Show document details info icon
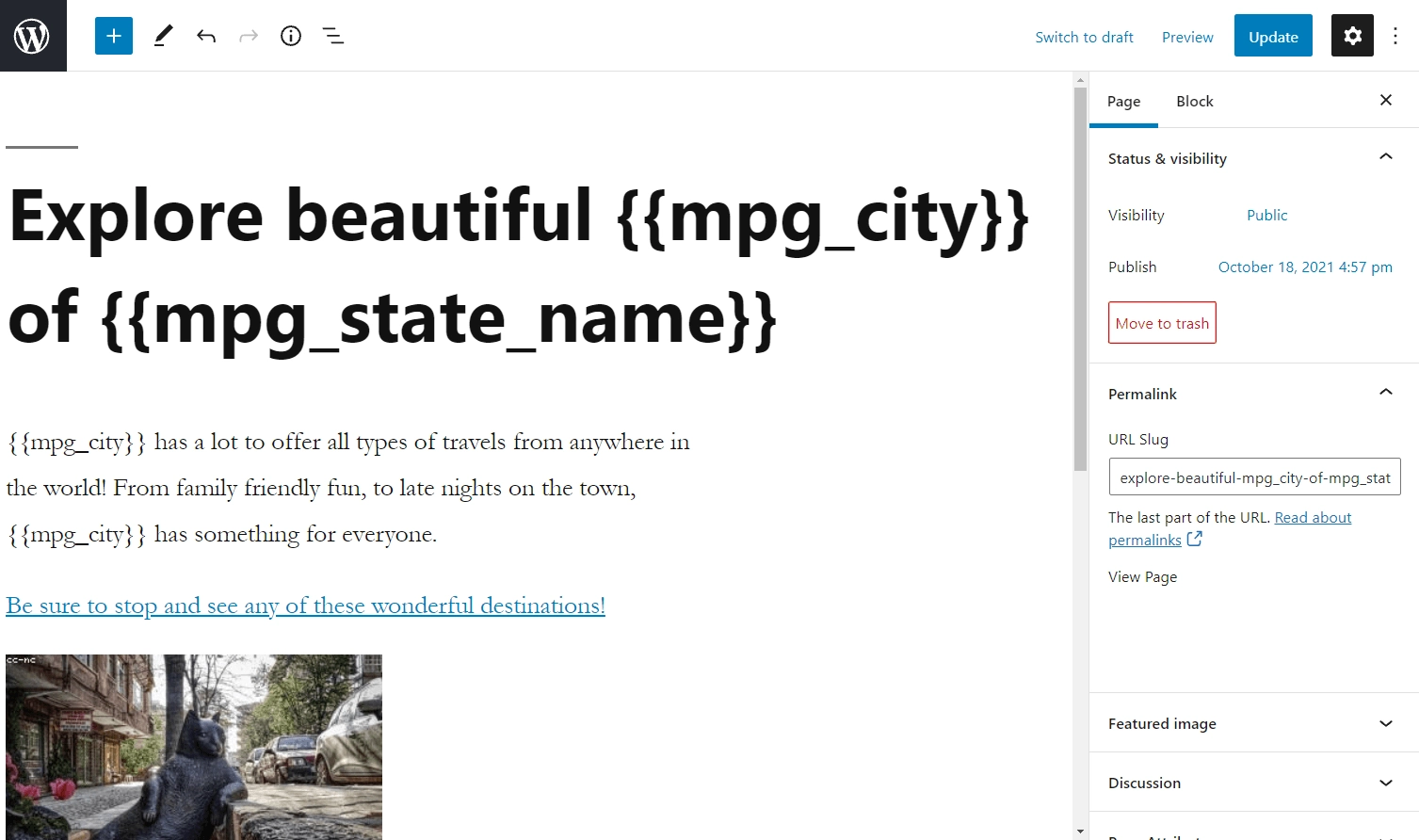This screenshot has width=1419, height=840. point(291,36)
